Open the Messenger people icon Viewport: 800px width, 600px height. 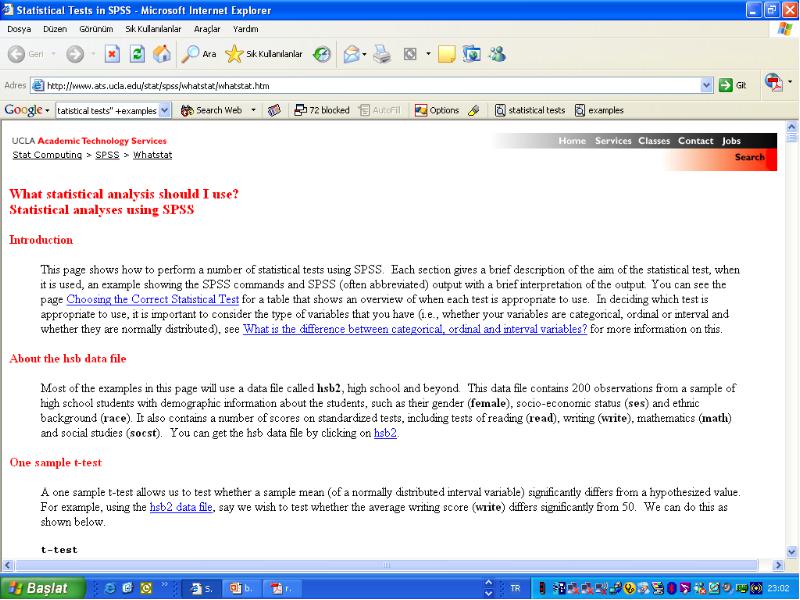(x=497, y=54)
